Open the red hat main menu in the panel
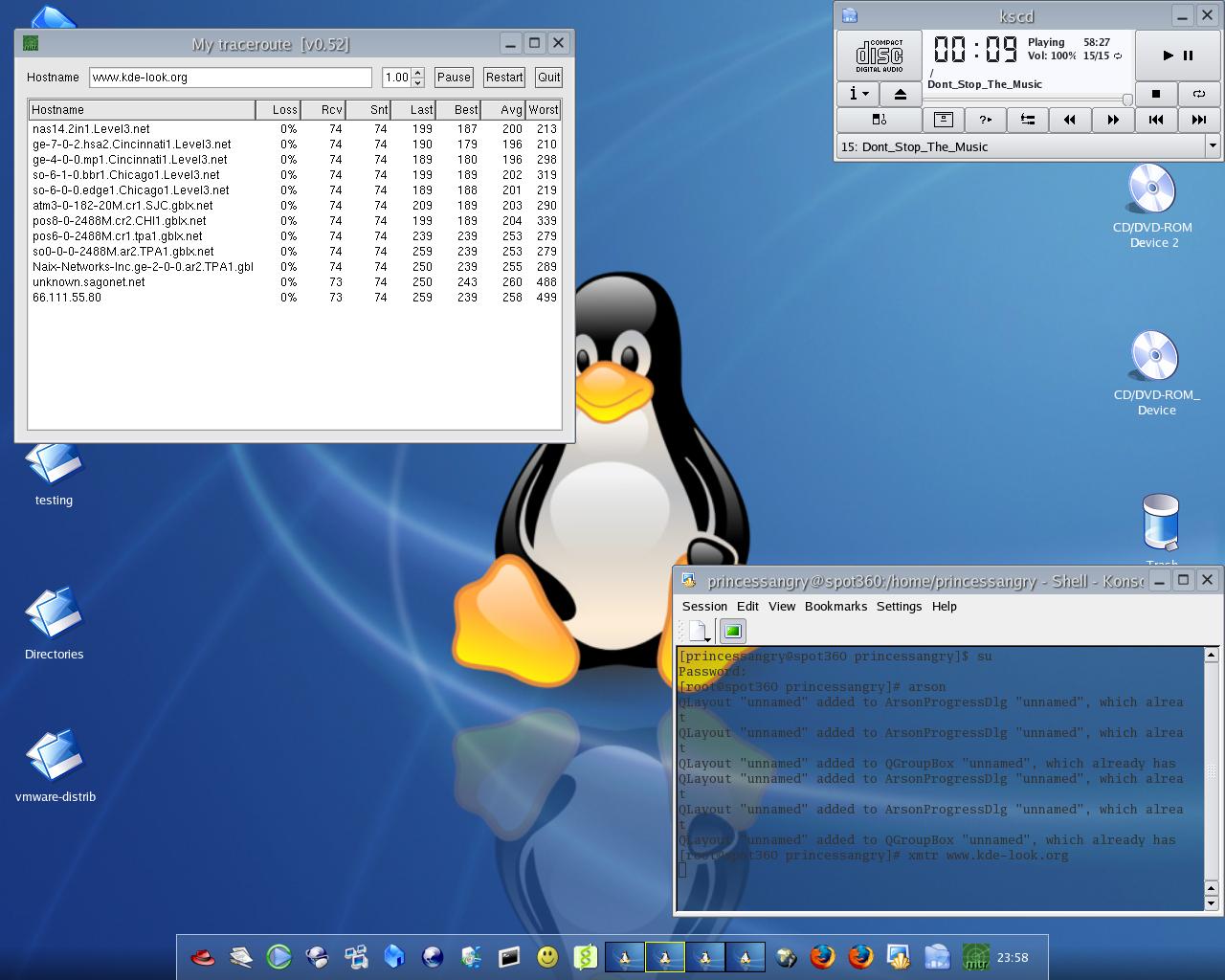1225x980 pixels. click(203, 956)
